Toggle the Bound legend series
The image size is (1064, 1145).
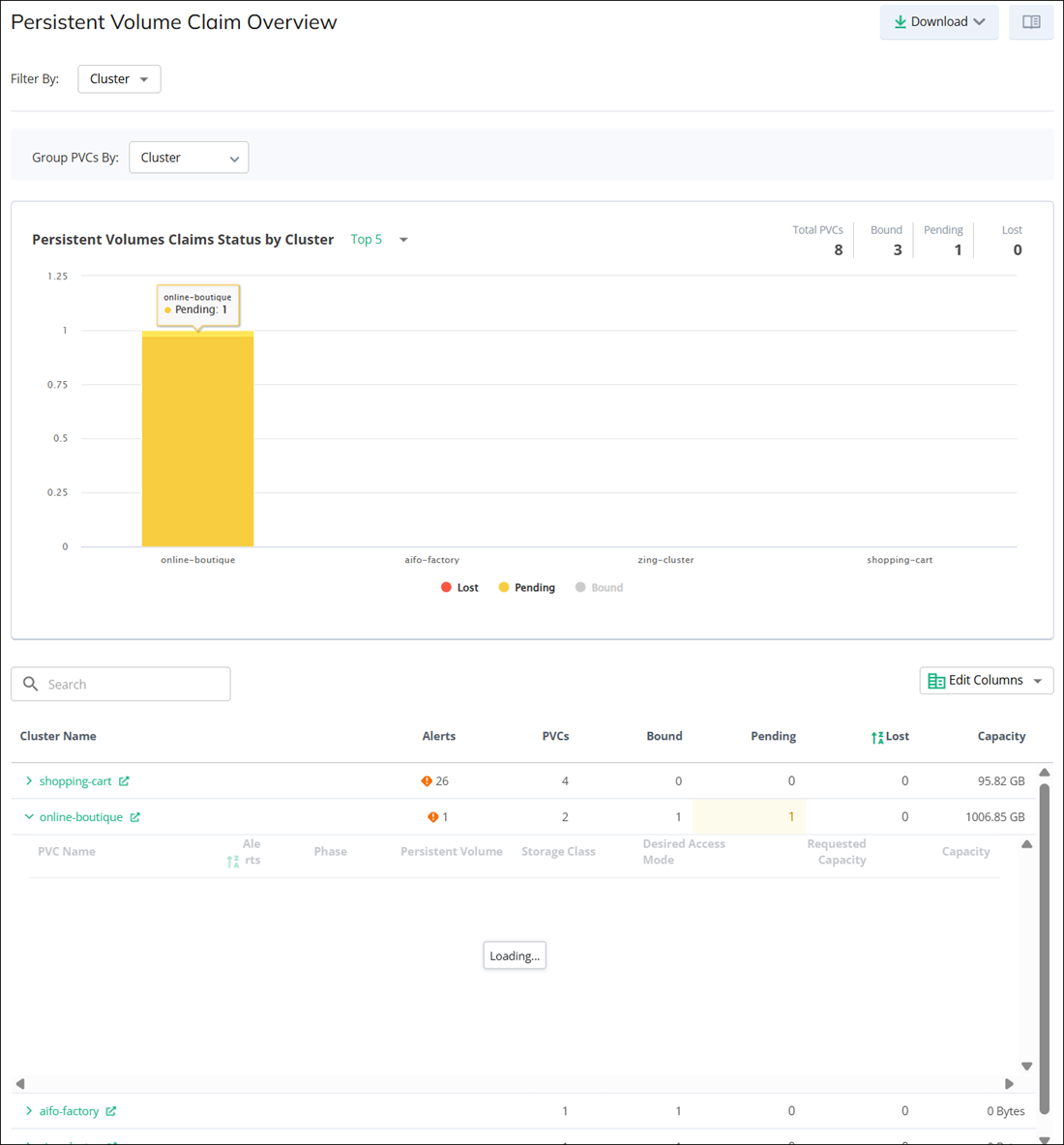[x=599, y=588]
